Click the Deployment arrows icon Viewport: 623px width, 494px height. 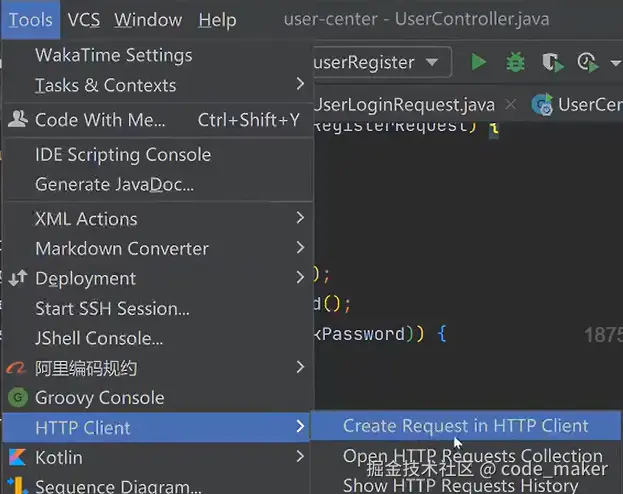tap(17, 279)
